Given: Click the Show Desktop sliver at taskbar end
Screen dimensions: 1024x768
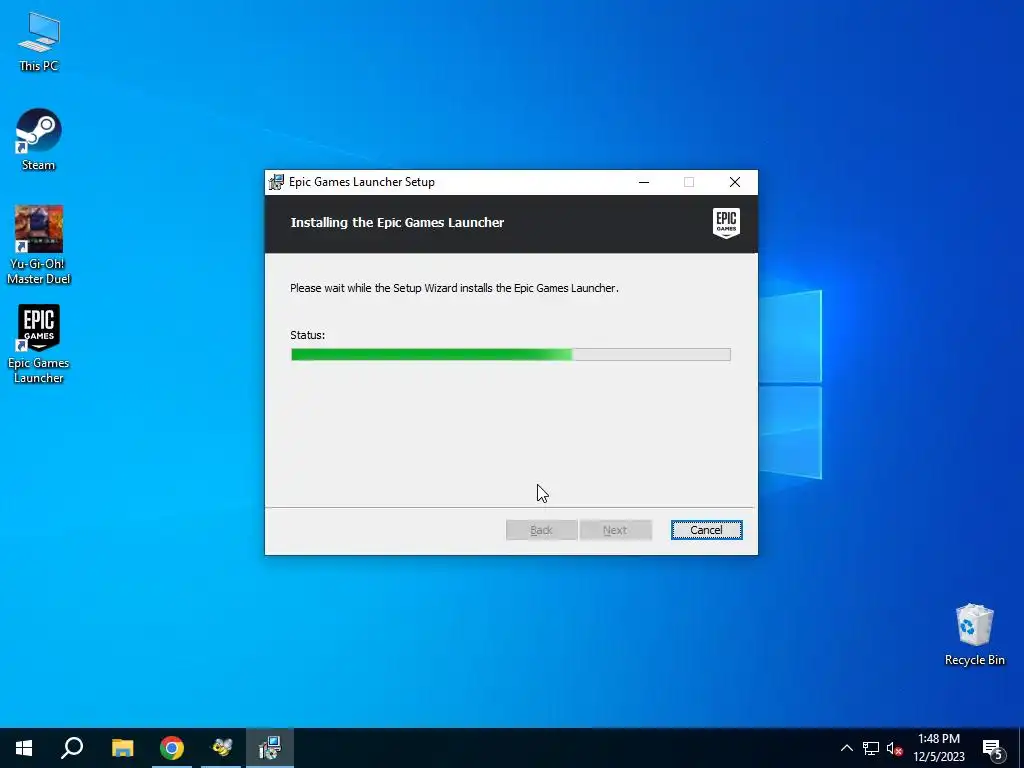Looking at the screenshot, I should pos(1021,748).
